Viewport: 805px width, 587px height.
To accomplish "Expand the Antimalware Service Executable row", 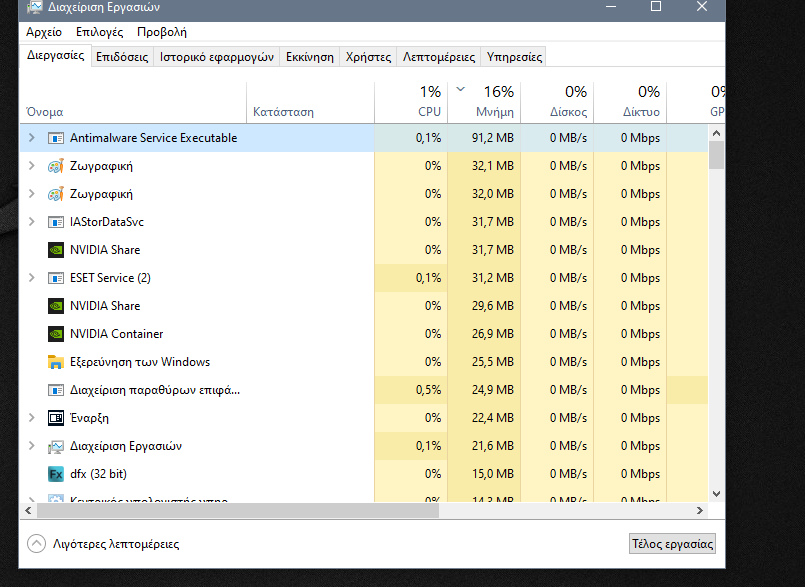I will pyautogui.click(x=32, y=138).
